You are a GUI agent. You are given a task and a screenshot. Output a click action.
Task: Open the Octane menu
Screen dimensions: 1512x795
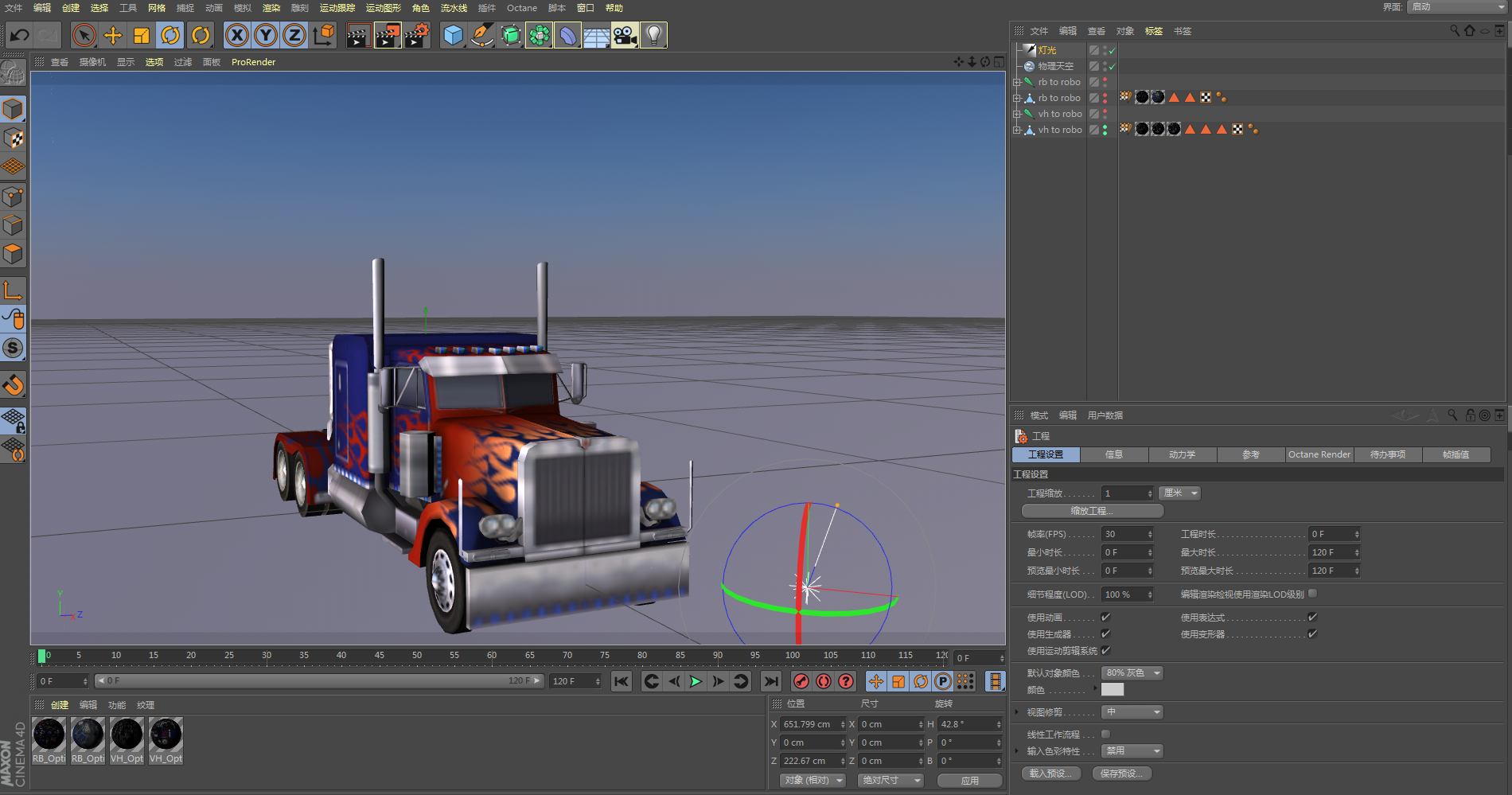click(522, 8)
